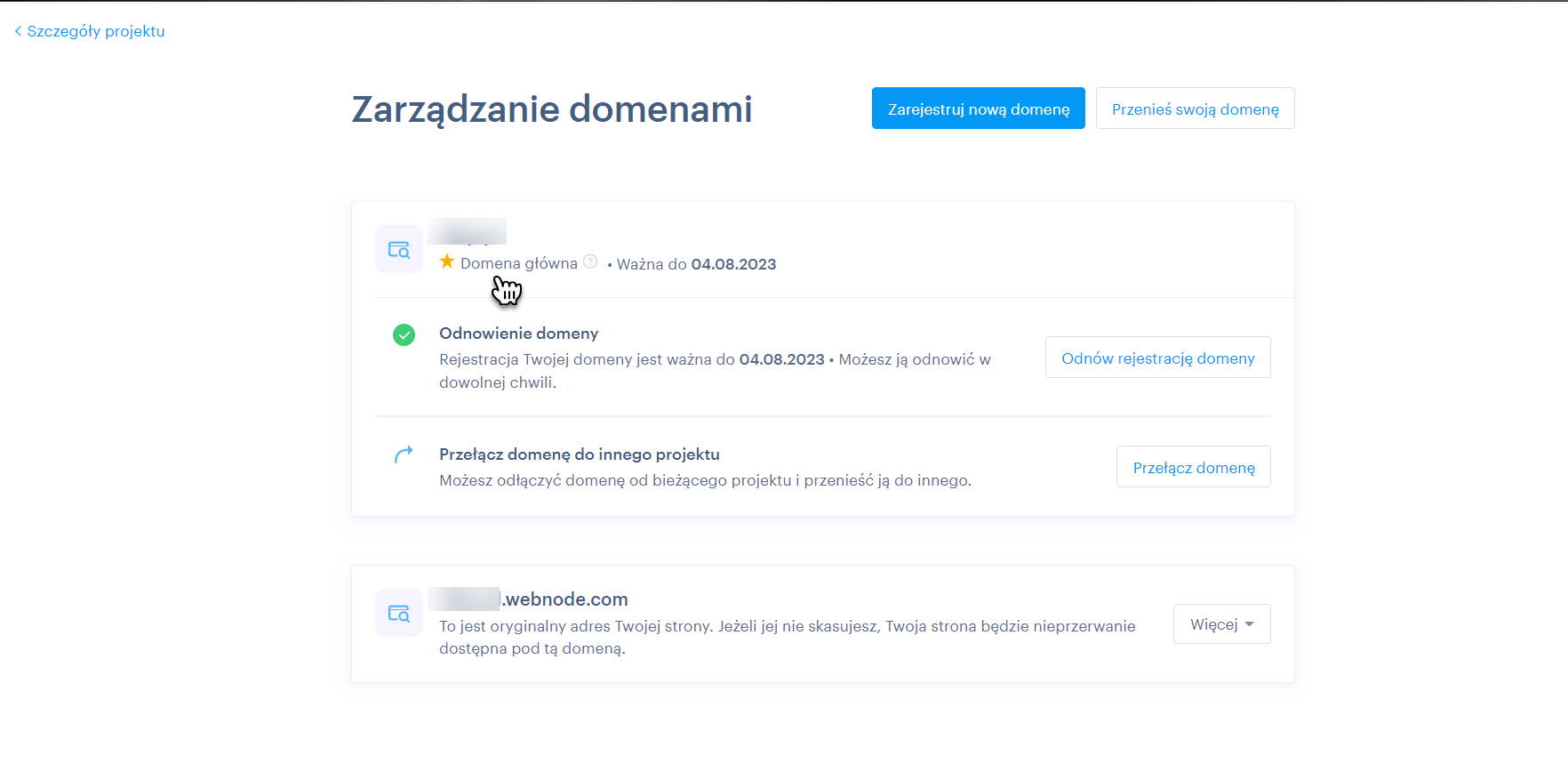Click Przełącz domenę button

coord(1193,467)
